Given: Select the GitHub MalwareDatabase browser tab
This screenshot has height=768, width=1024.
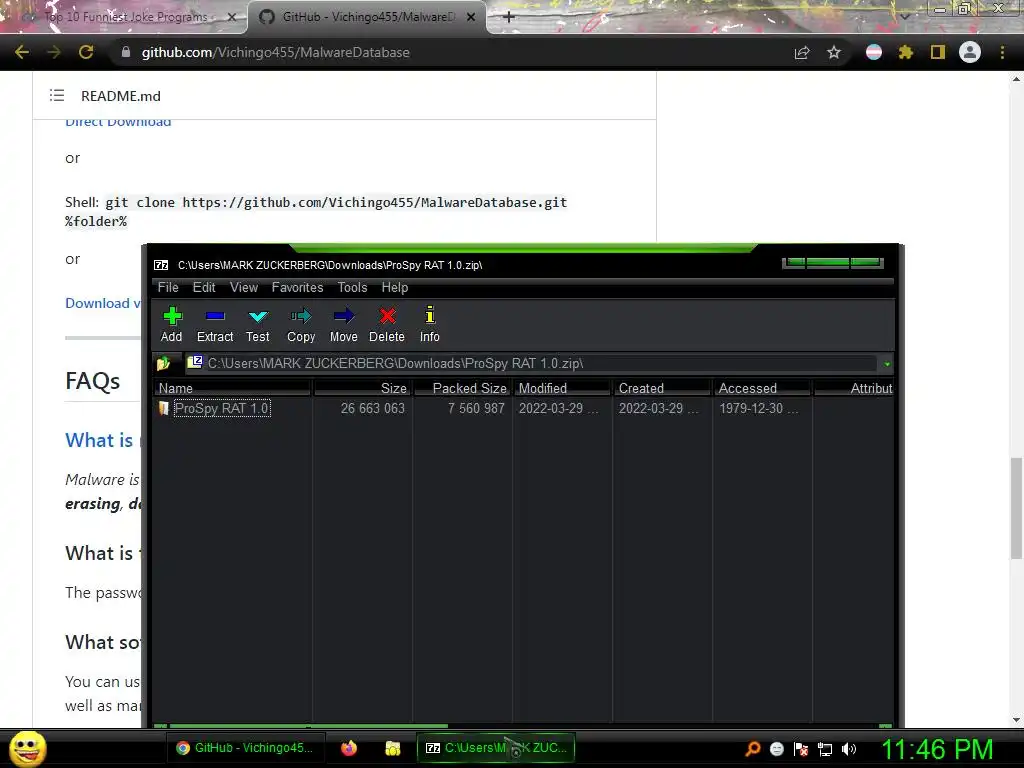Looking at the screenshot, I should click(x=366, y=17).
